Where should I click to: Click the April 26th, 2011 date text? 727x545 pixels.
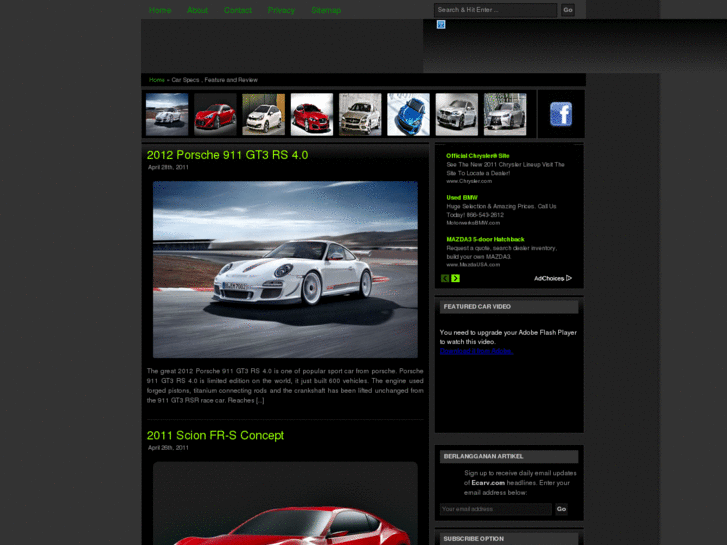(168, 448)
